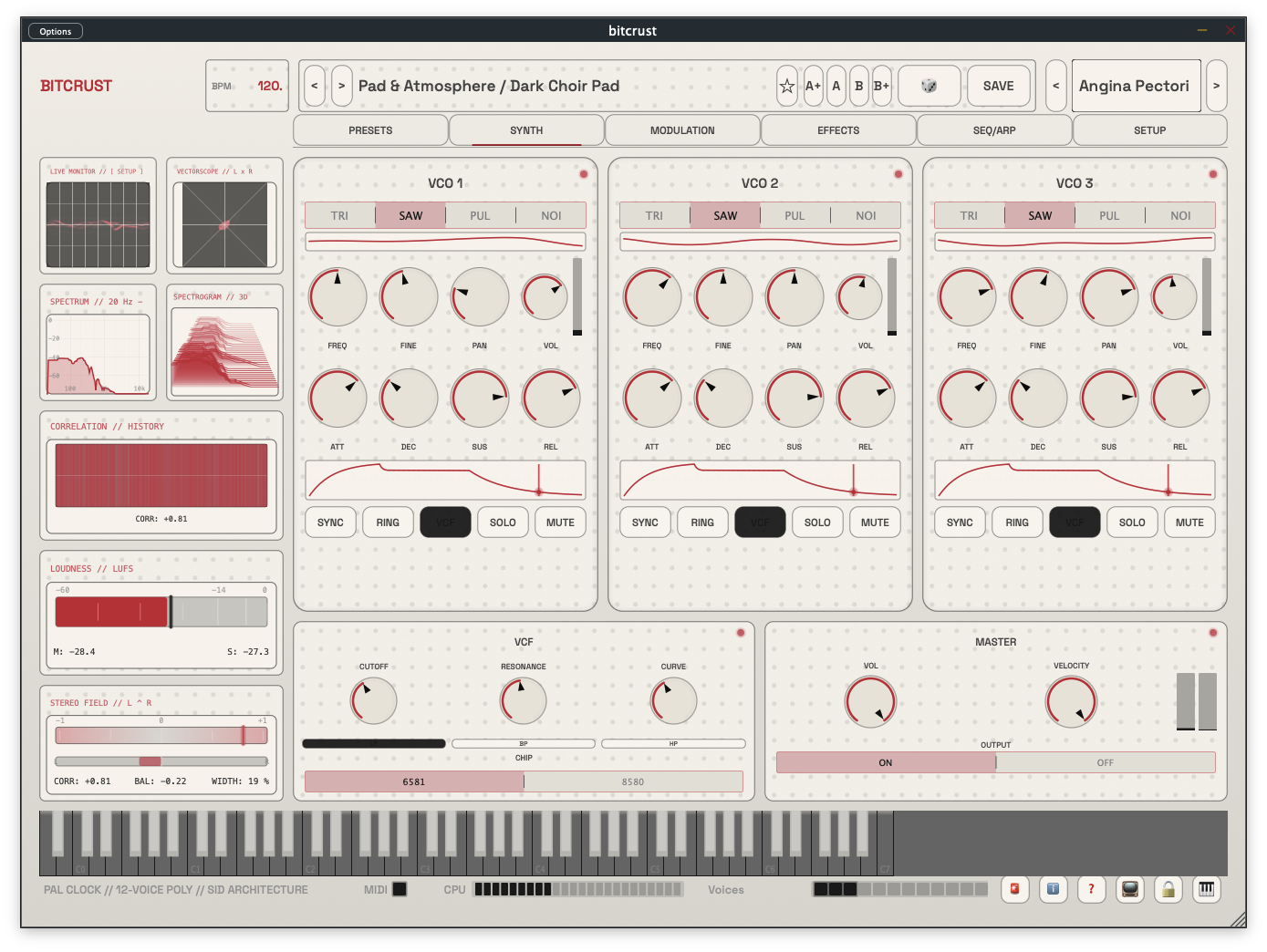Screen dimensions: 1267x952
Task: Click the Correlation History display
Action: [x=161, y=475]
